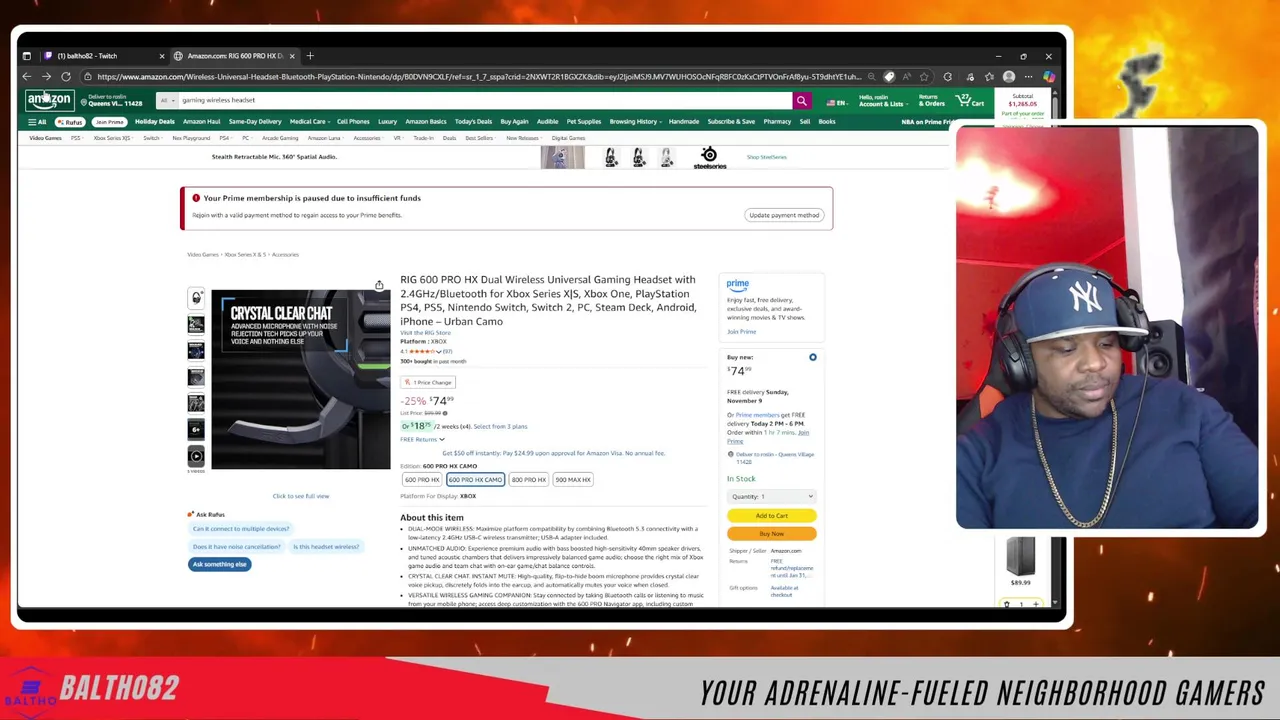This screenshot has width=1280, height=720.
Task: Expand the FREE Returns chevron
Action: pyautogui.click(x=442, y=440)
